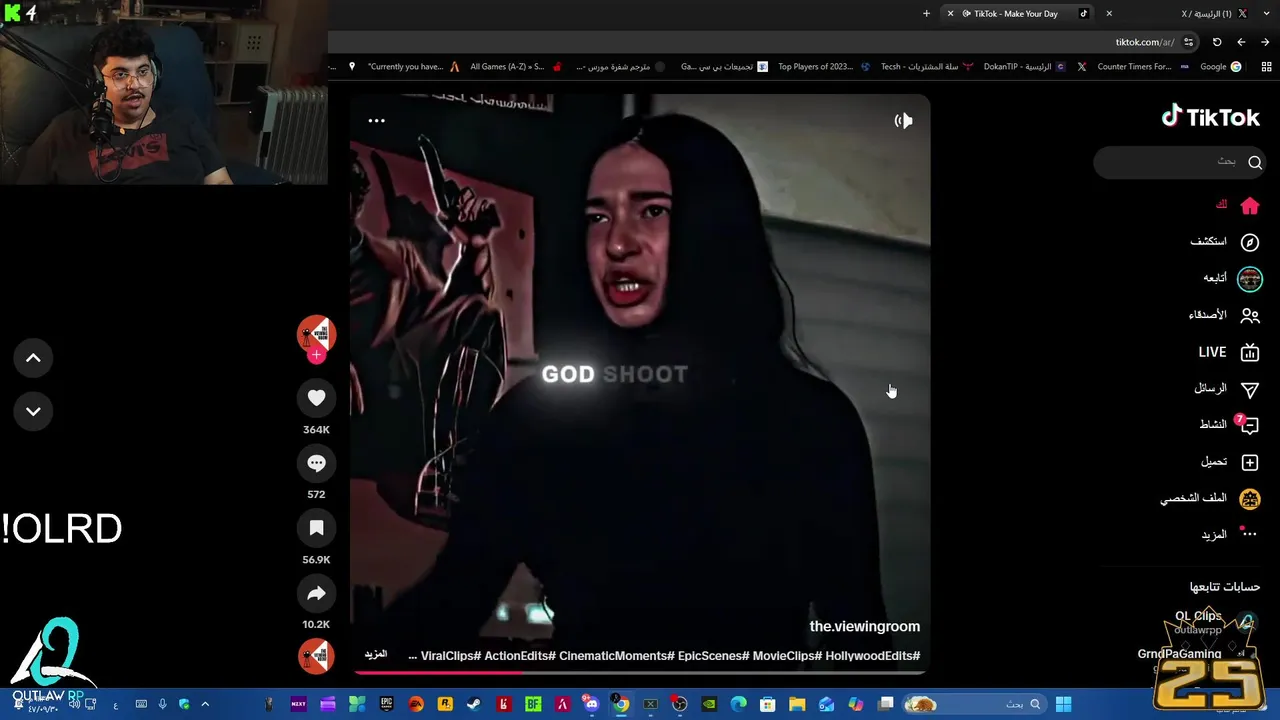Click the magnifier search icon in TikTok
Viewport: 1280px width, 720px height.
(x=1255, y=162)
